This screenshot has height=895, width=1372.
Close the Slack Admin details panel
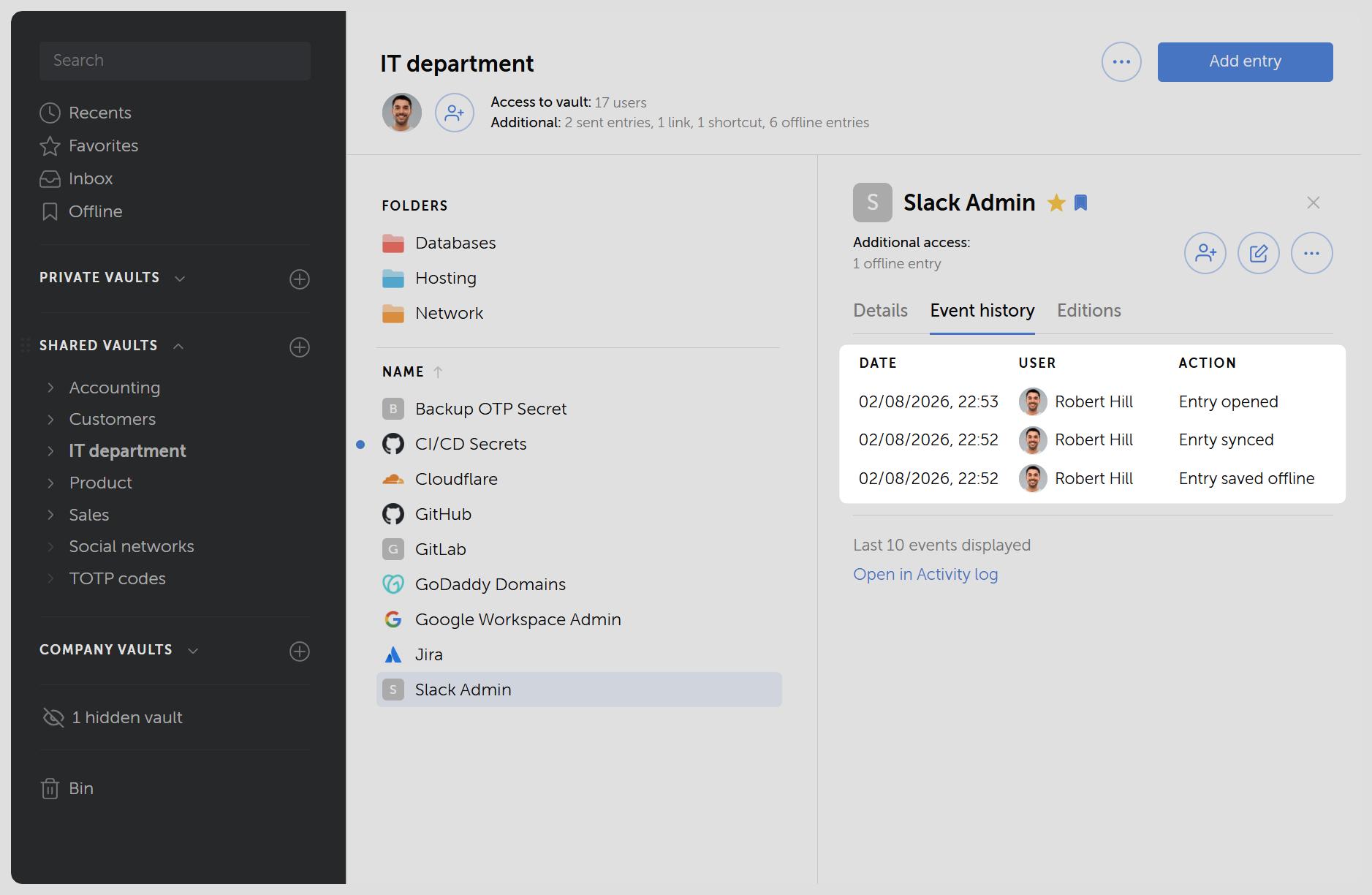[x=1314, y=203]
